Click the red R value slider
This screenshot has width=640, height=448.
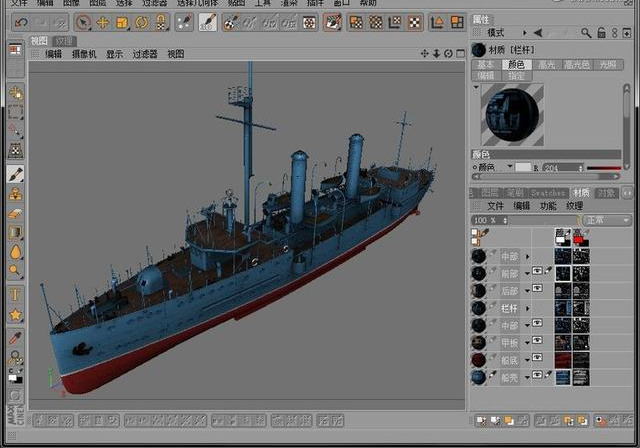604,168
